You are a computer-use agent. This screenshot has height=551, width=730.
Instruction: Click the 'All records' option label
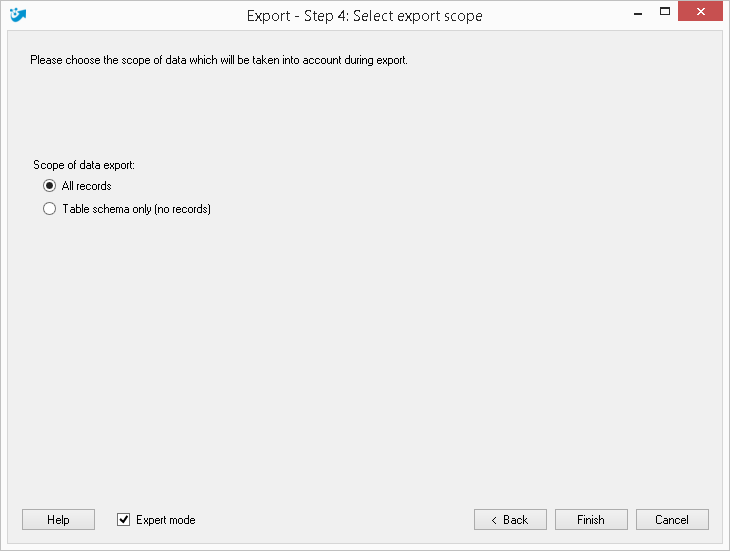(x=87, y=186)
